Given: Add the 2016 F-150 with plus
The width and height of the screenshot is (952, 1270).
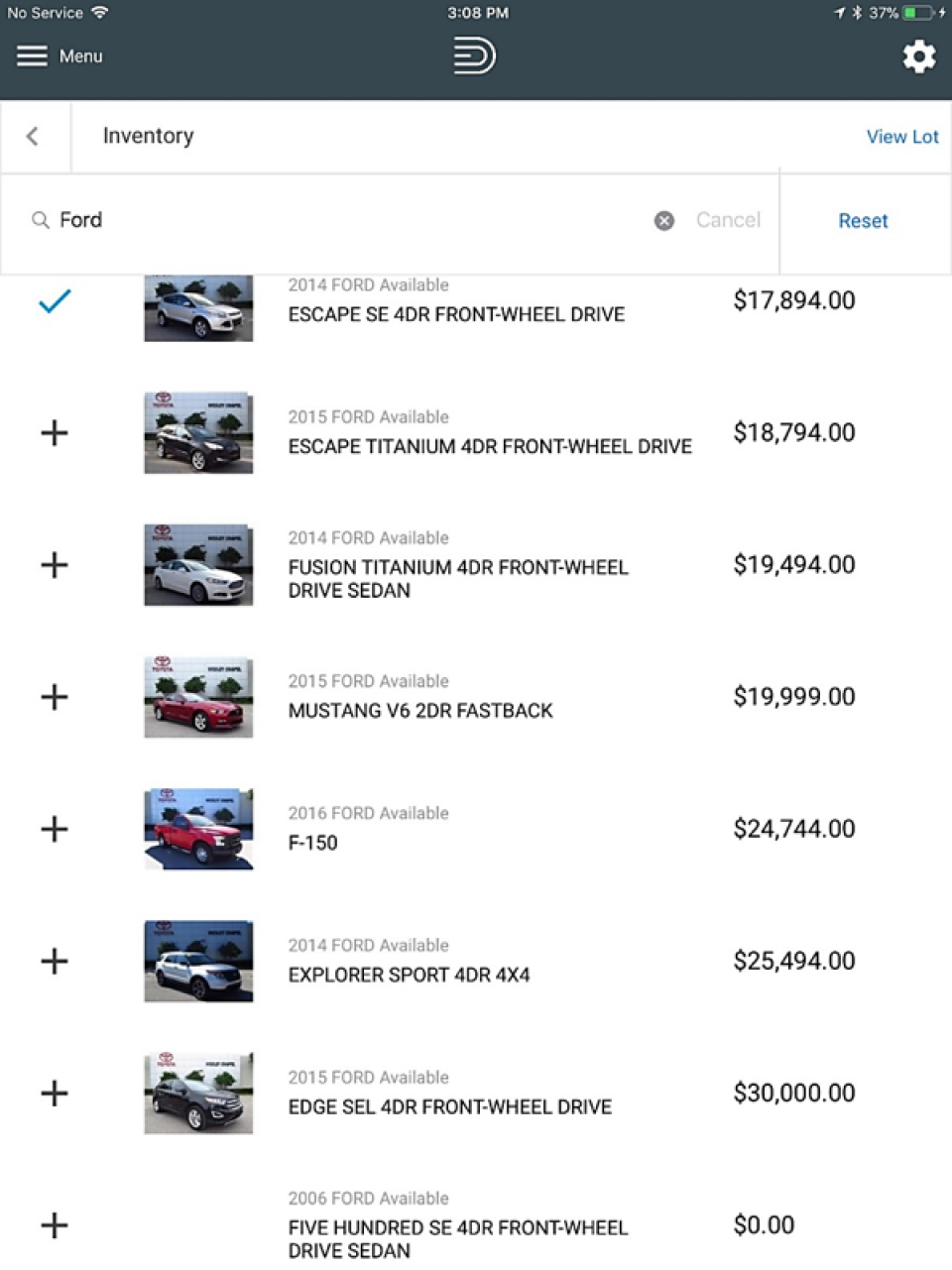Looking at the screenshot, I should point(55,829).
